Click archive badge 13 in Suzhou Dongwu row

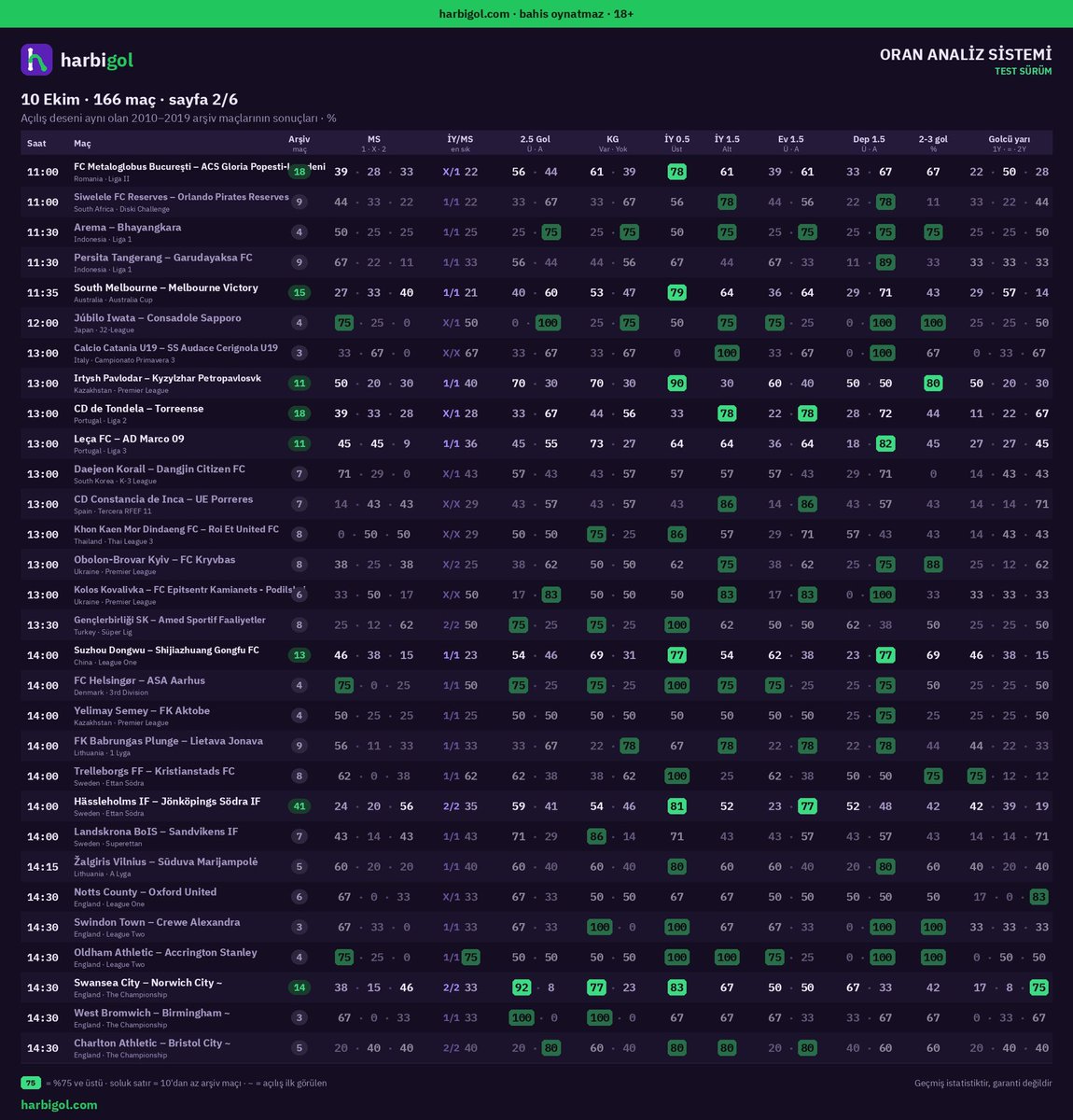tap(300, 655)
